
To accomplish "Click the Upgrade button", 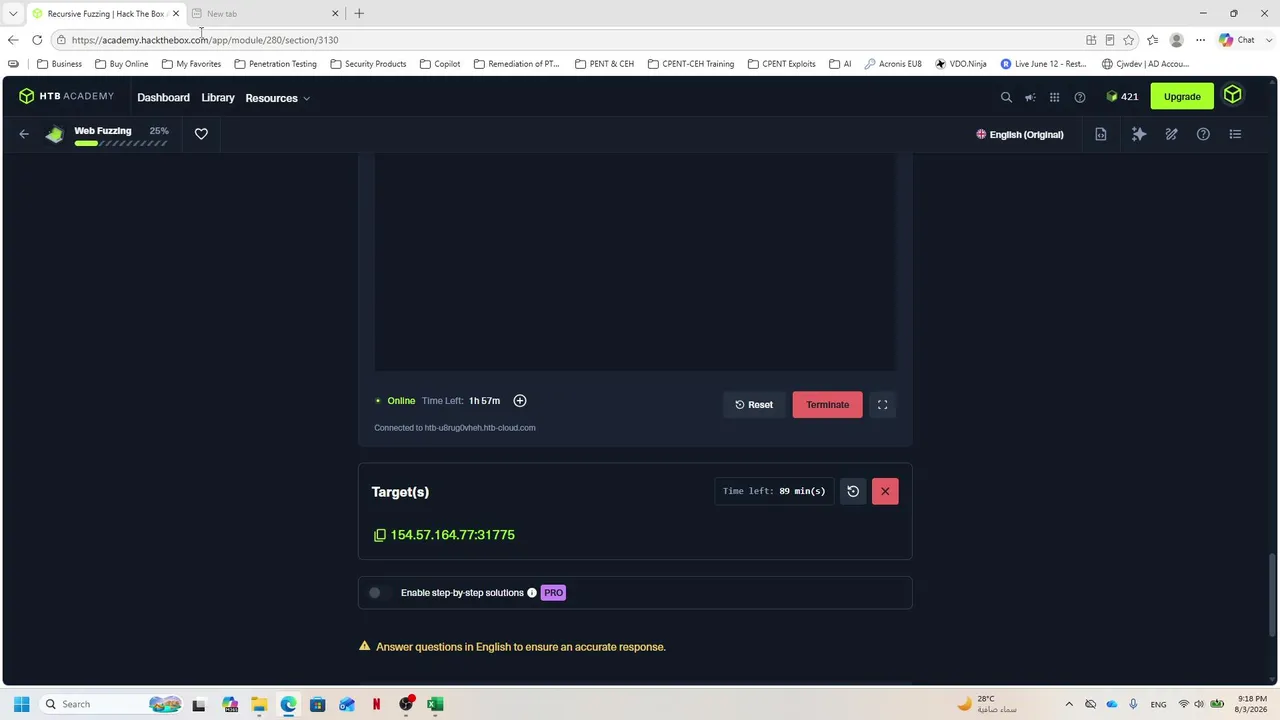I will (x=1182, y=97).
